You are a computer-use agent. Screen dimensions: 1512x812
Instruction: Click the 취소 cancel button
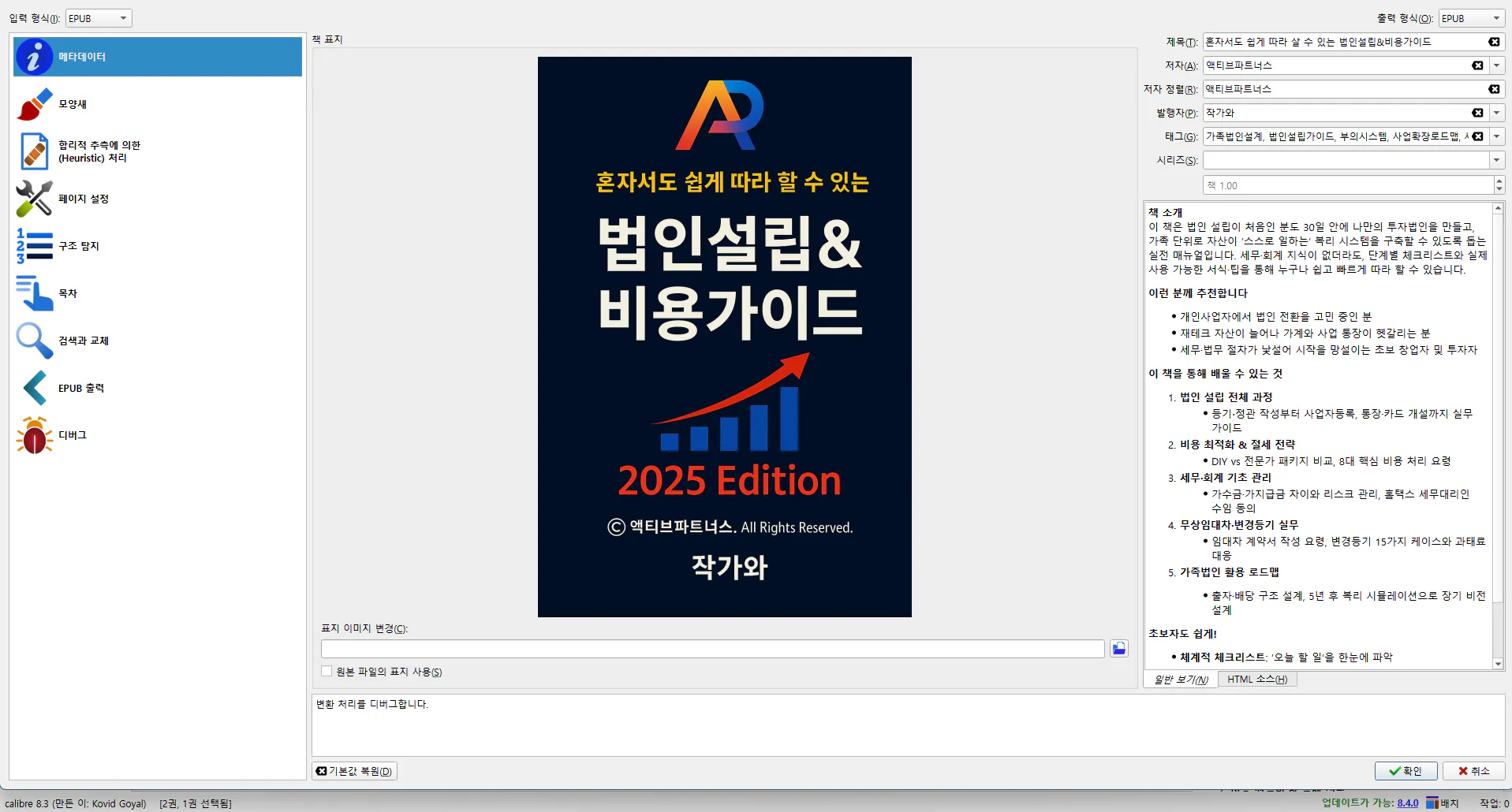(1474, 771)
